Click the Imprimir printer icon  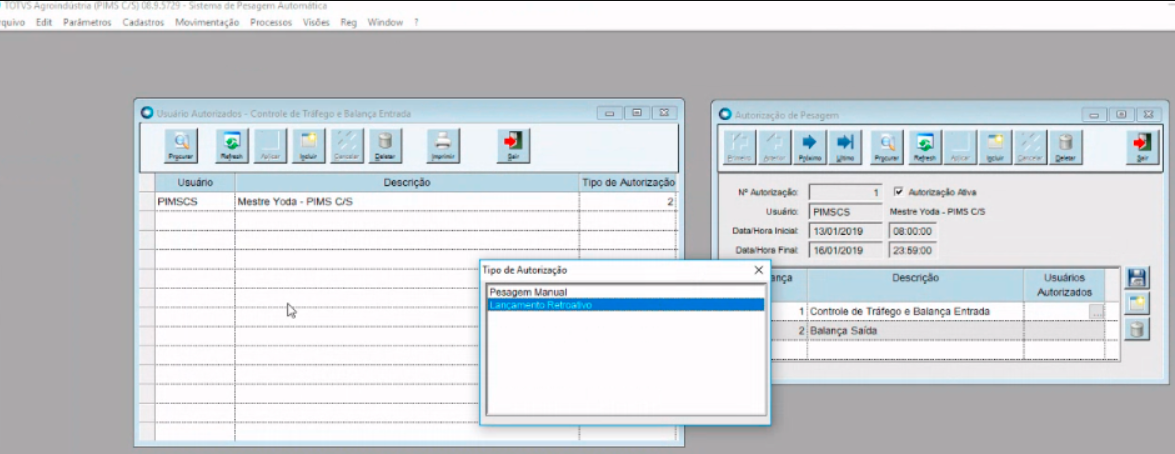[x=443, y=145]
